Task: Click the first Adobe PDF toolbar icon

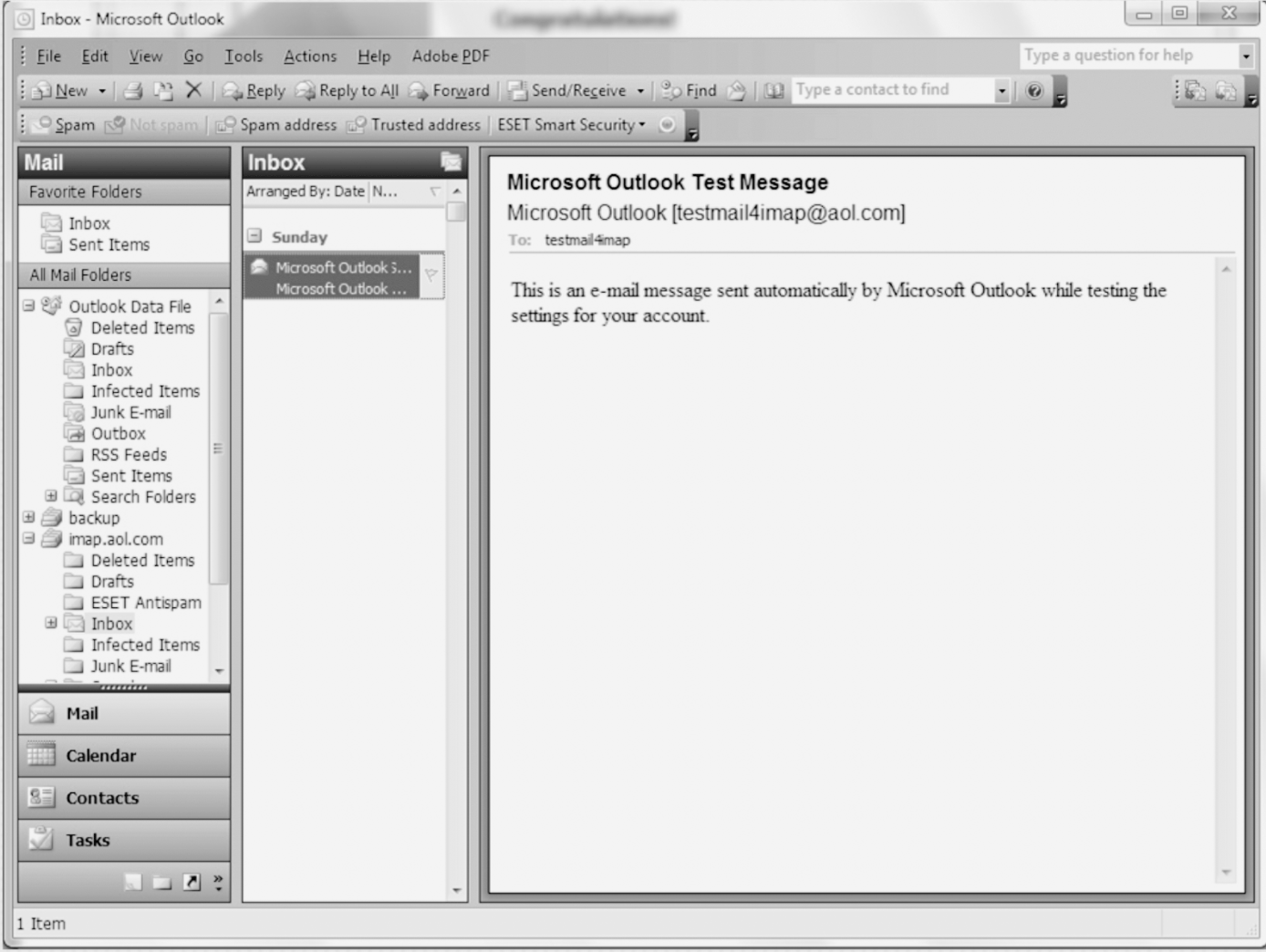Action: [1195, 90]
